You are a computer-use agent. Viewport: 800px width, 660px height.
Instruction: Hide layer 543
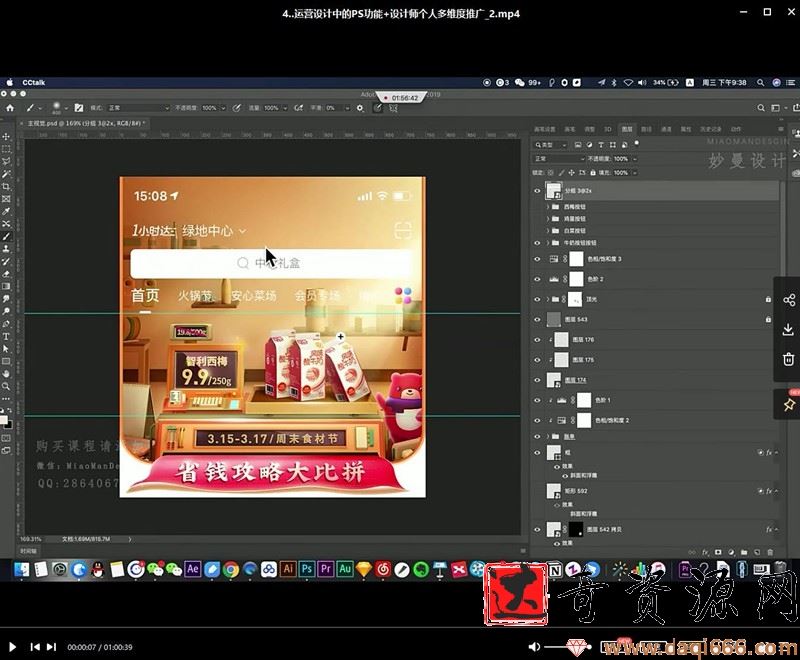tap(537, 320)
